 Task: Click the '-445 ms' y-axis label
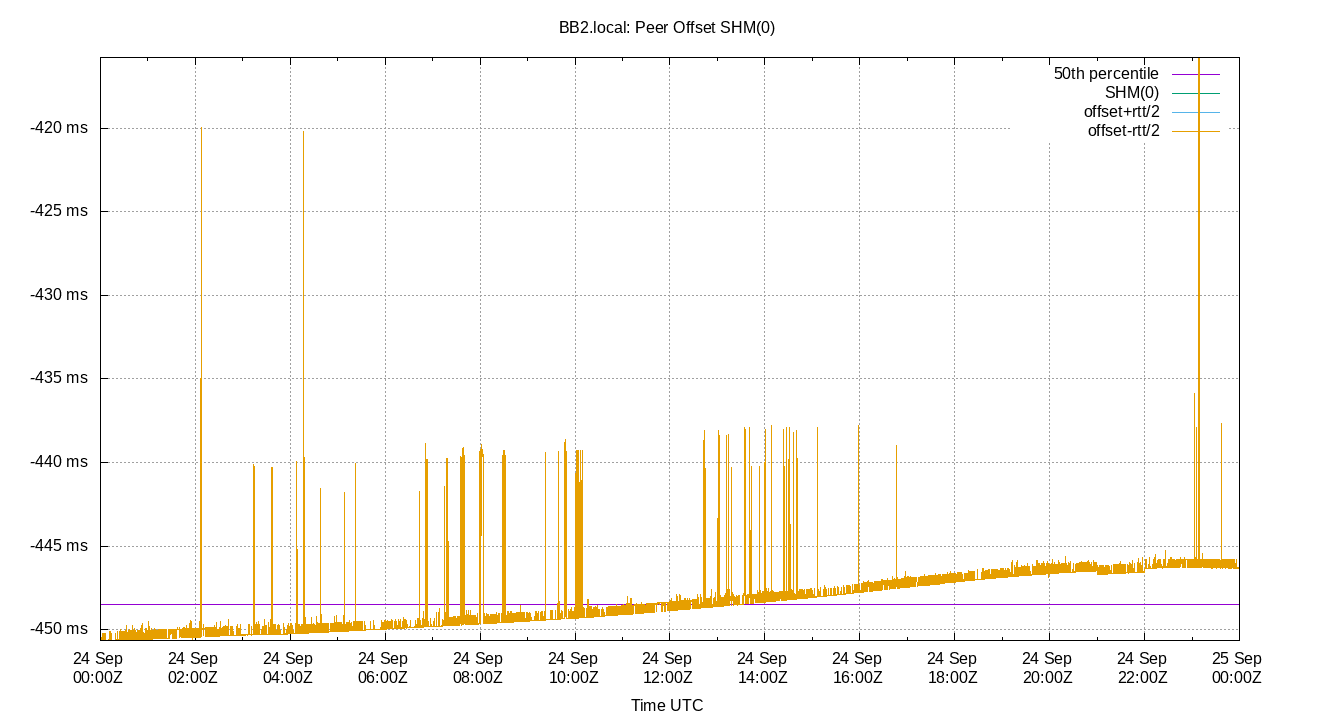(59, 546)
